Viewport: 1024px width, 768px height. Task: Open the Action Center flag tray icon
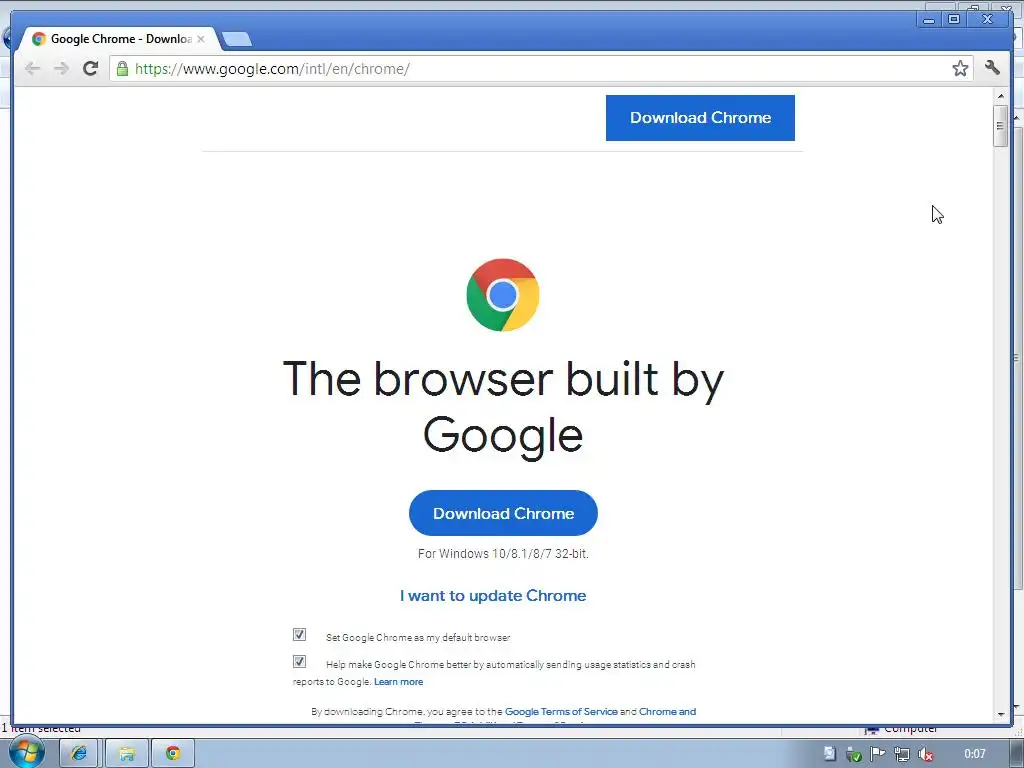pos(877,754)
